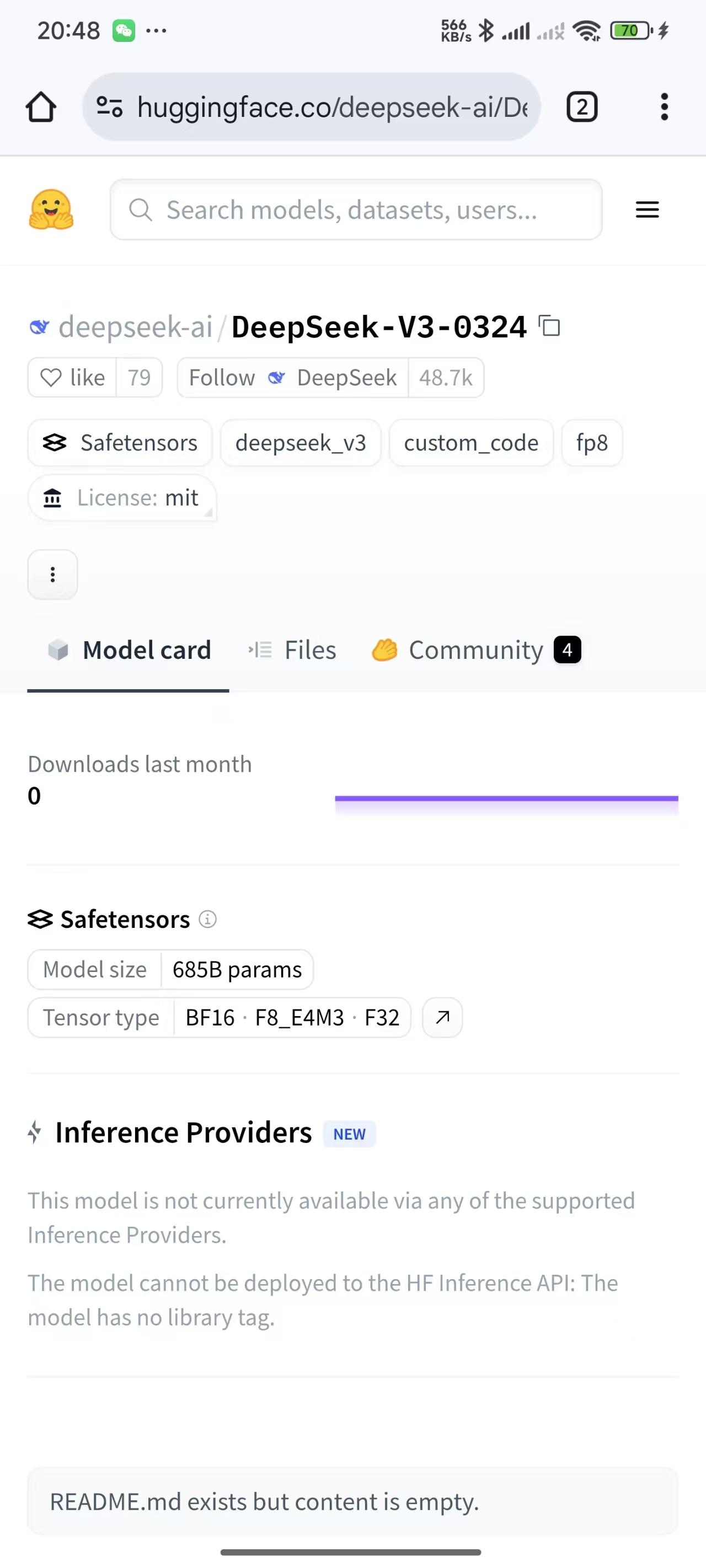The height and width of the screenshot is (1568, 706).
Task: Open the model three-dot options menu
Action: pos(53,574)
